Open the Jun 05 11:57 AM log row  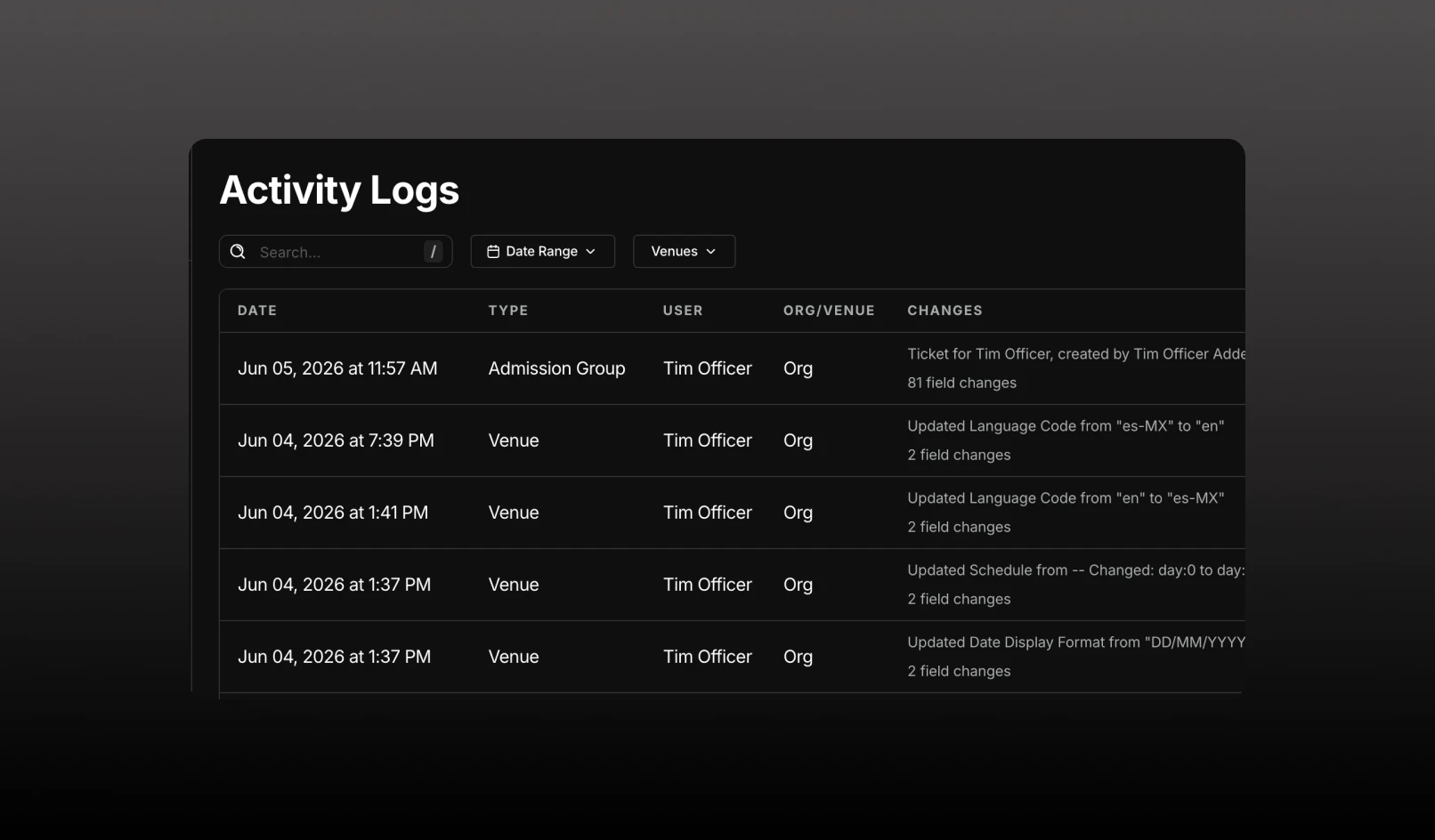click(732, 368)
